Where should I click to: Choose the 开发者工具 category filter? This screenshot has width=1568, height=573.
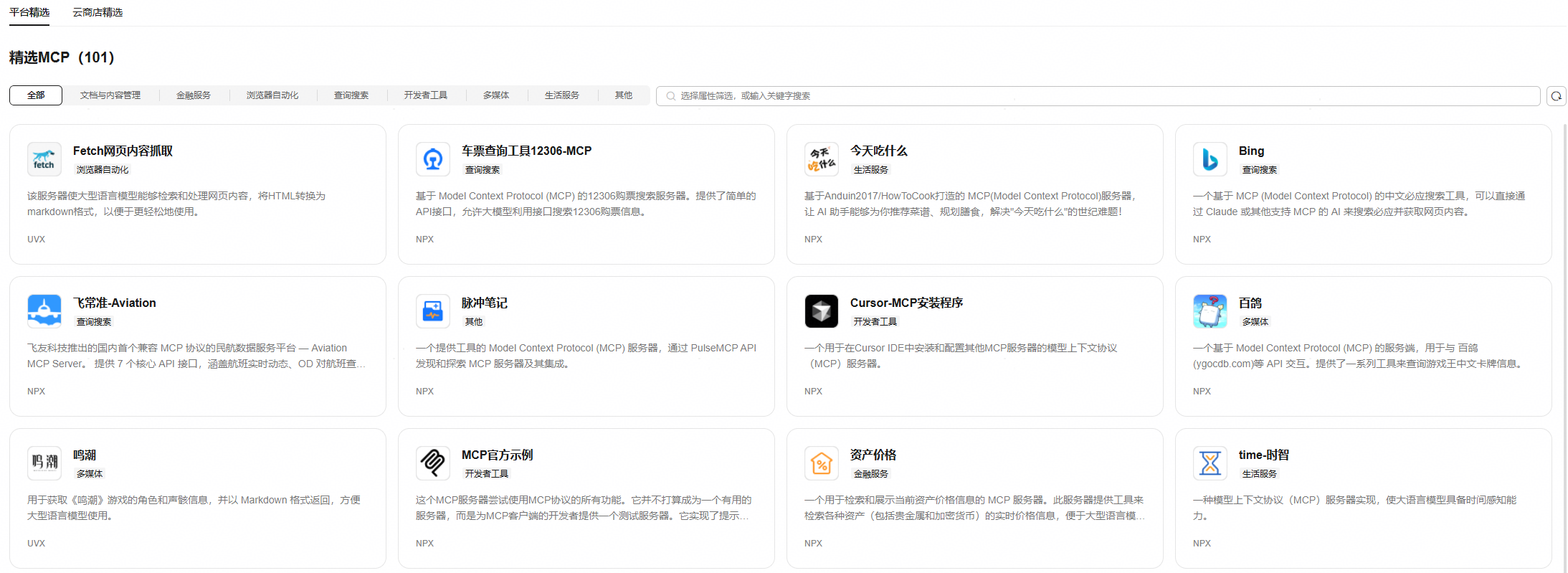425,95
